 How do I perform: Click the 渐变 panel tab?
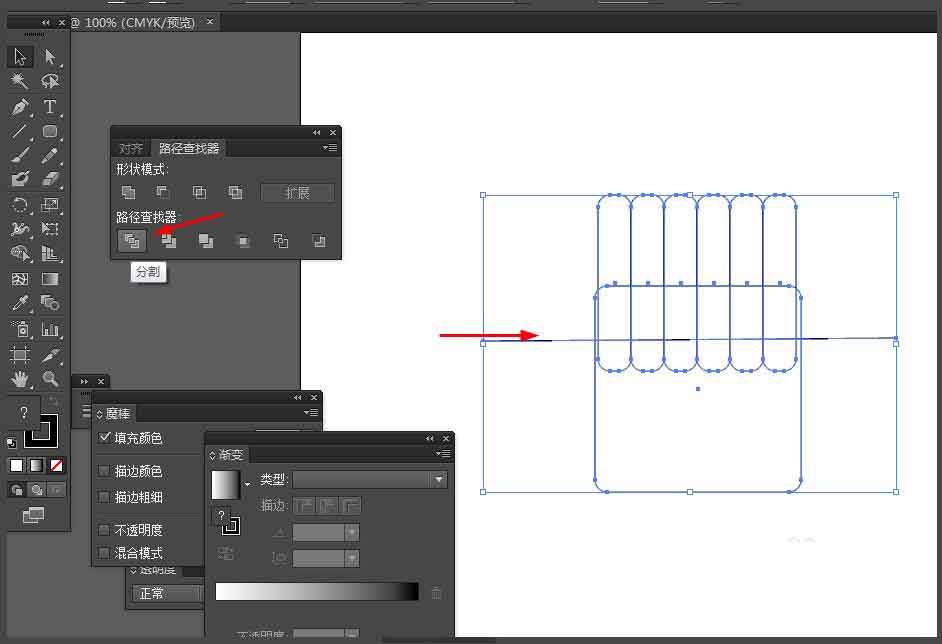point(226,454)
